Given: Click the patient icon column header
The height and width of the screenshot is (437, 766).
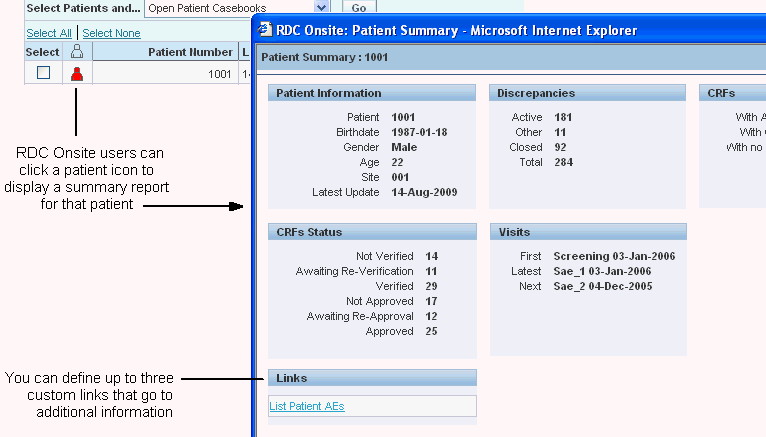Looking at the screenshot, I should 77,51.
